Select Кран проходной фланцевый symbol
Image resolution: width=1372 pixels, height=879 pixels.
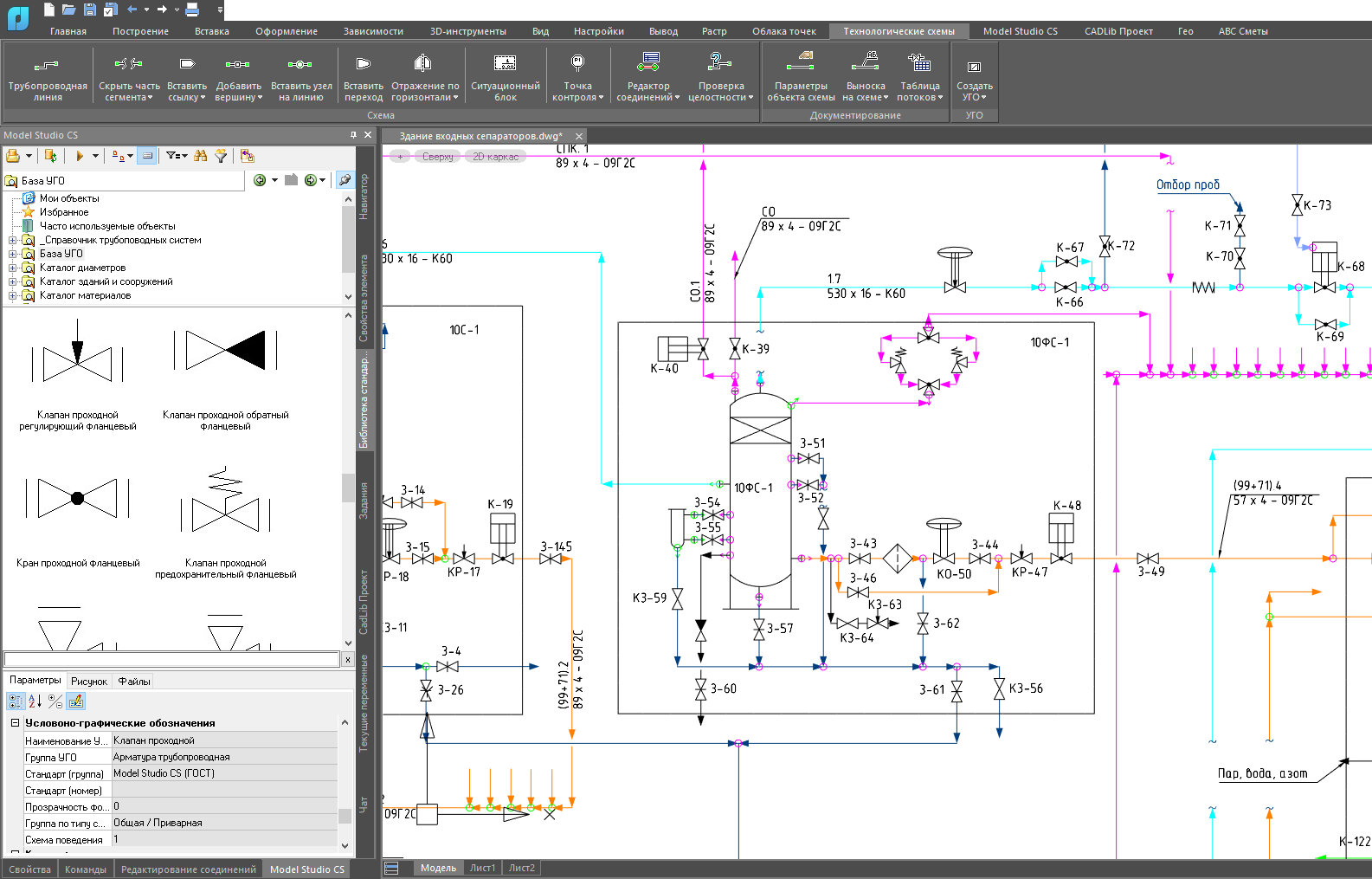coord(78,522)
